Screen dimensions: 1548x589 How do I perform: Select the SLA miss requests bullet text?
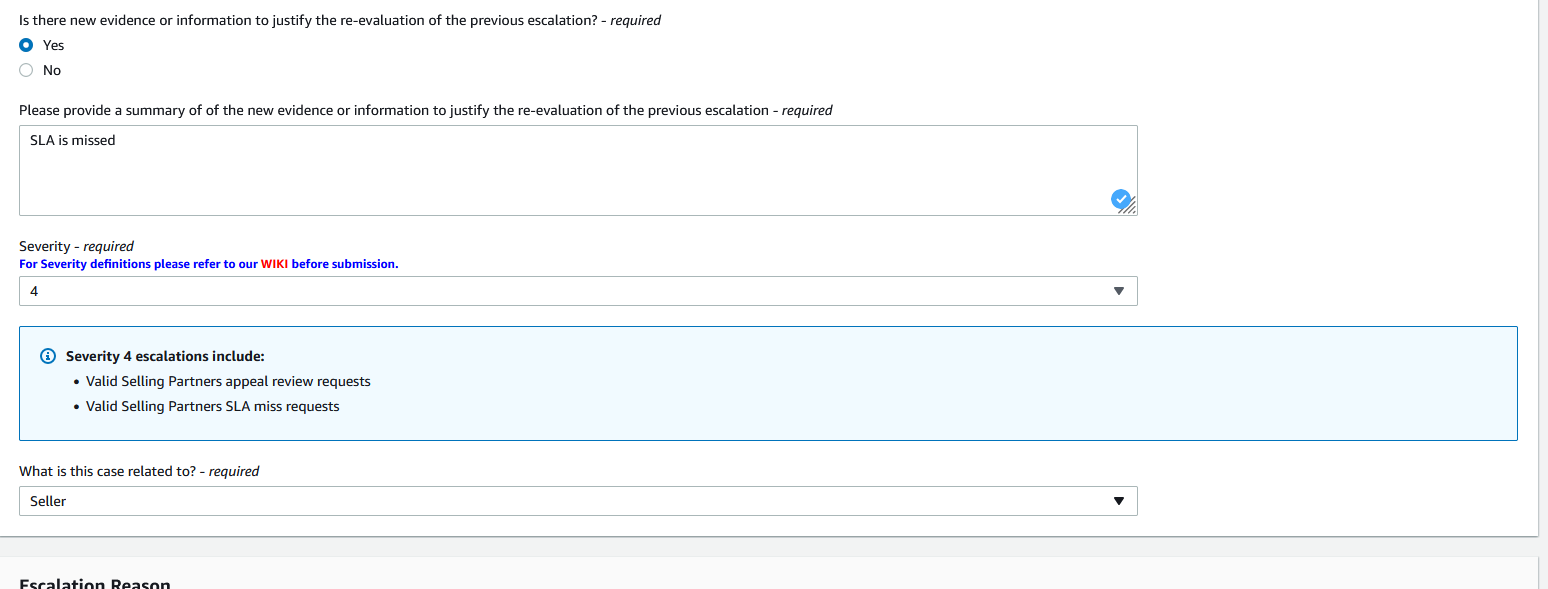(x=213, y=406)
